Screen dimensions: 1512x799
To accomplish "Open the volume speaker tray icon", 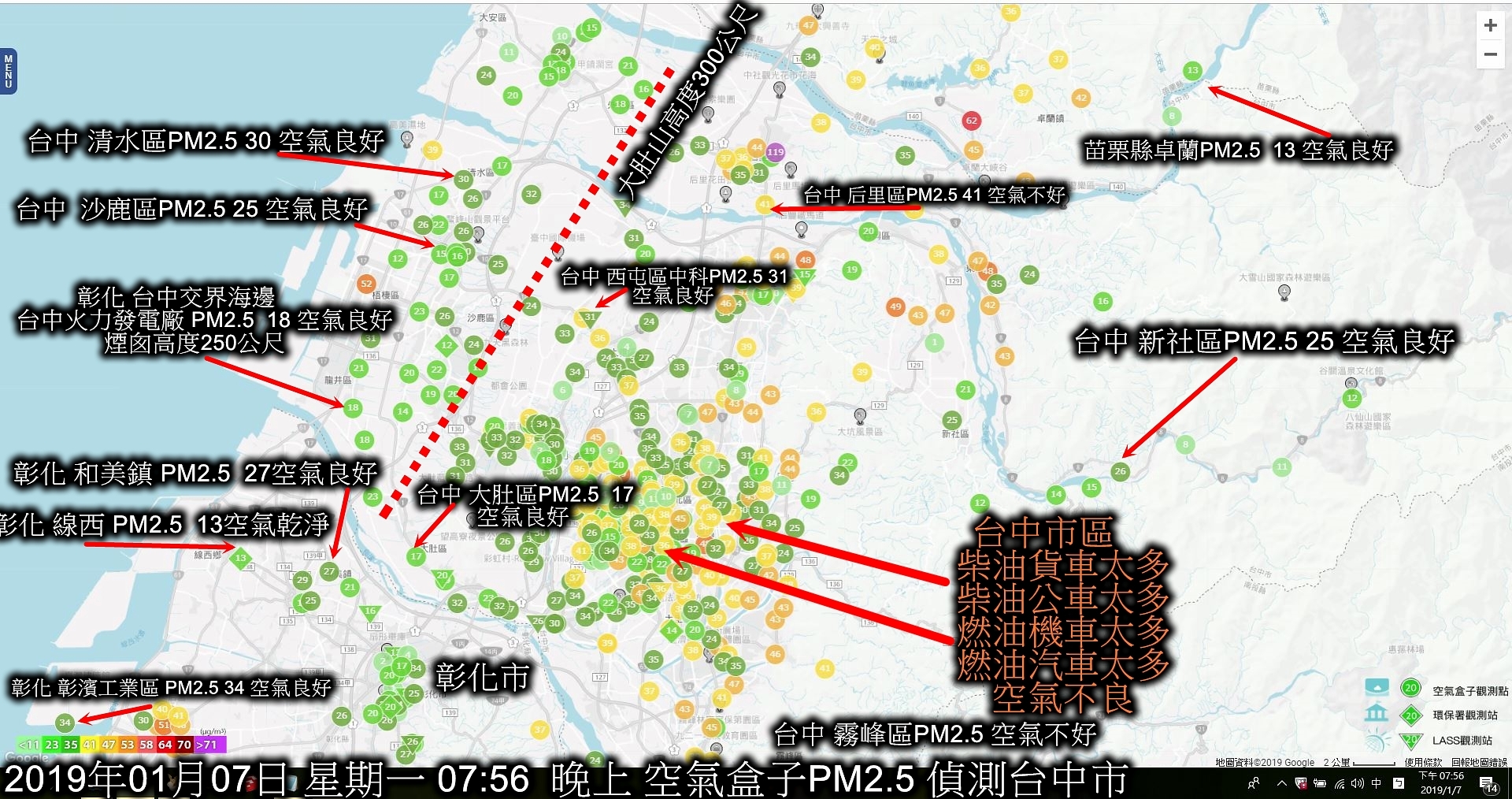I will coord(1357,783).
